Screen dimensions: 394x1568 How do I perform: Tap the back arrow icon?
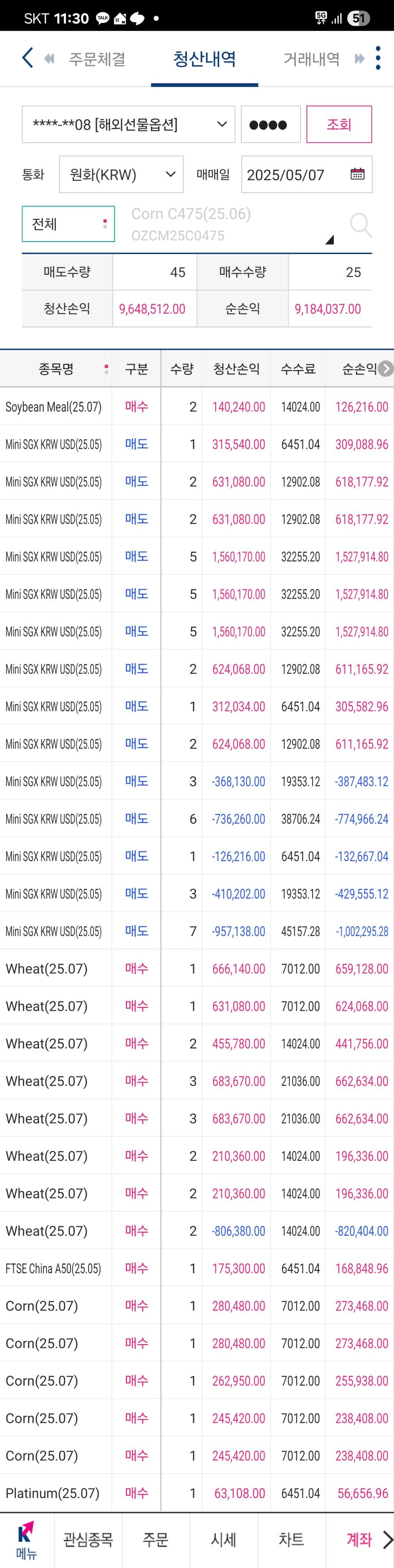(27, 58)
